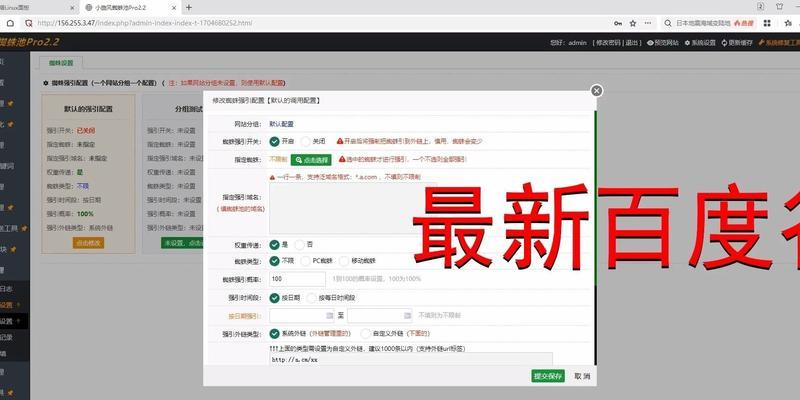800x400 pixels.
Task: Click 默认的强引配置 card title
Action: [x=88, y=109]
